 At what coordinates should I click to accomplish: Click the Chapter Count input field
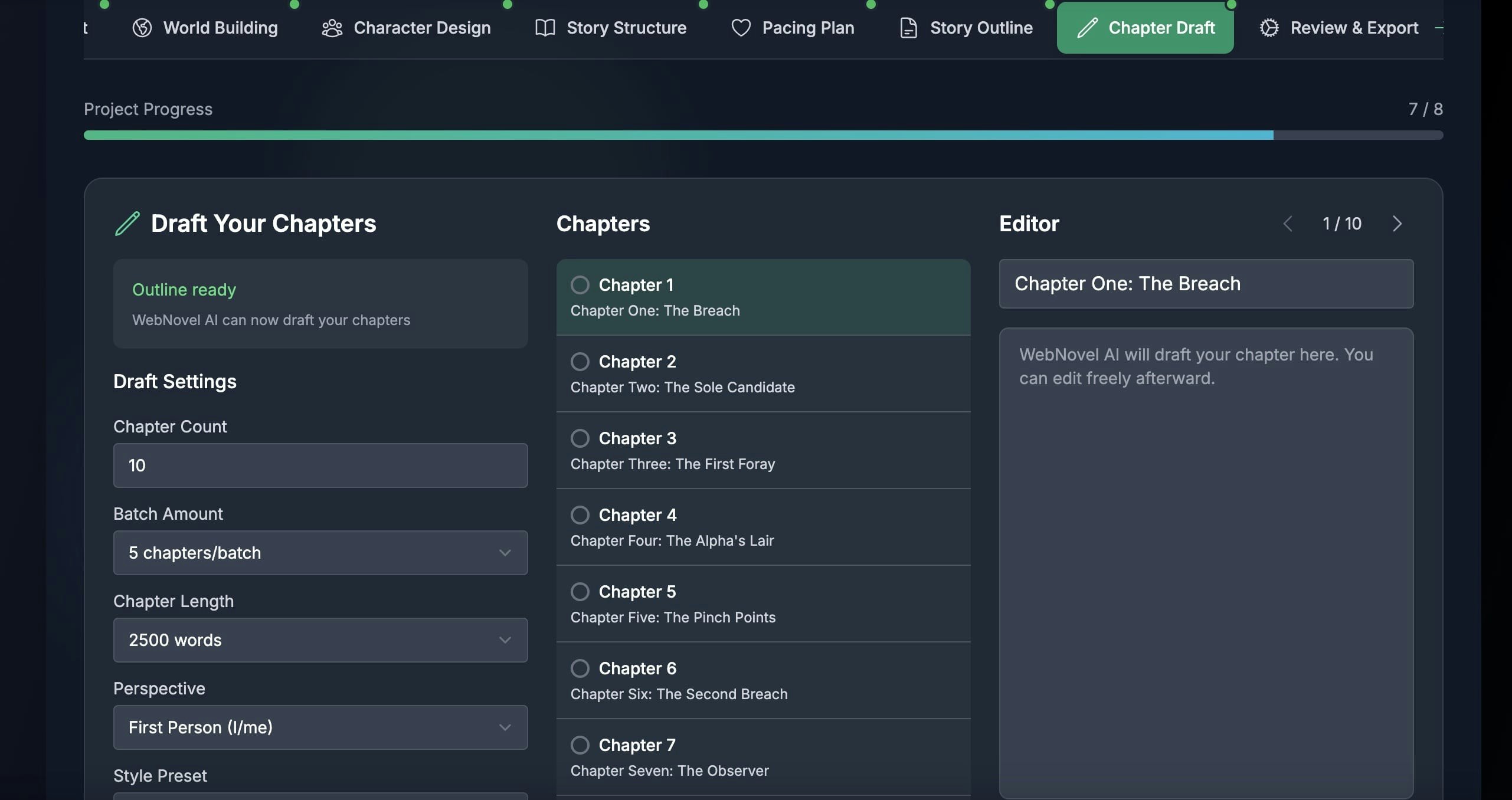[320, 465]
